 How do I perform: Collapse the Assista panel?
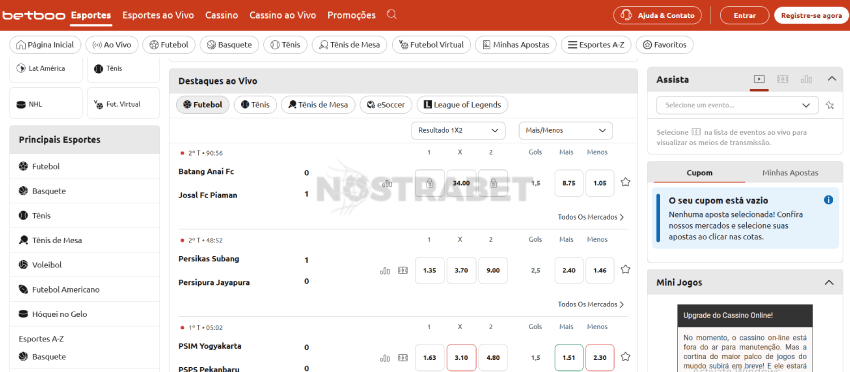(x=832, y=79)
